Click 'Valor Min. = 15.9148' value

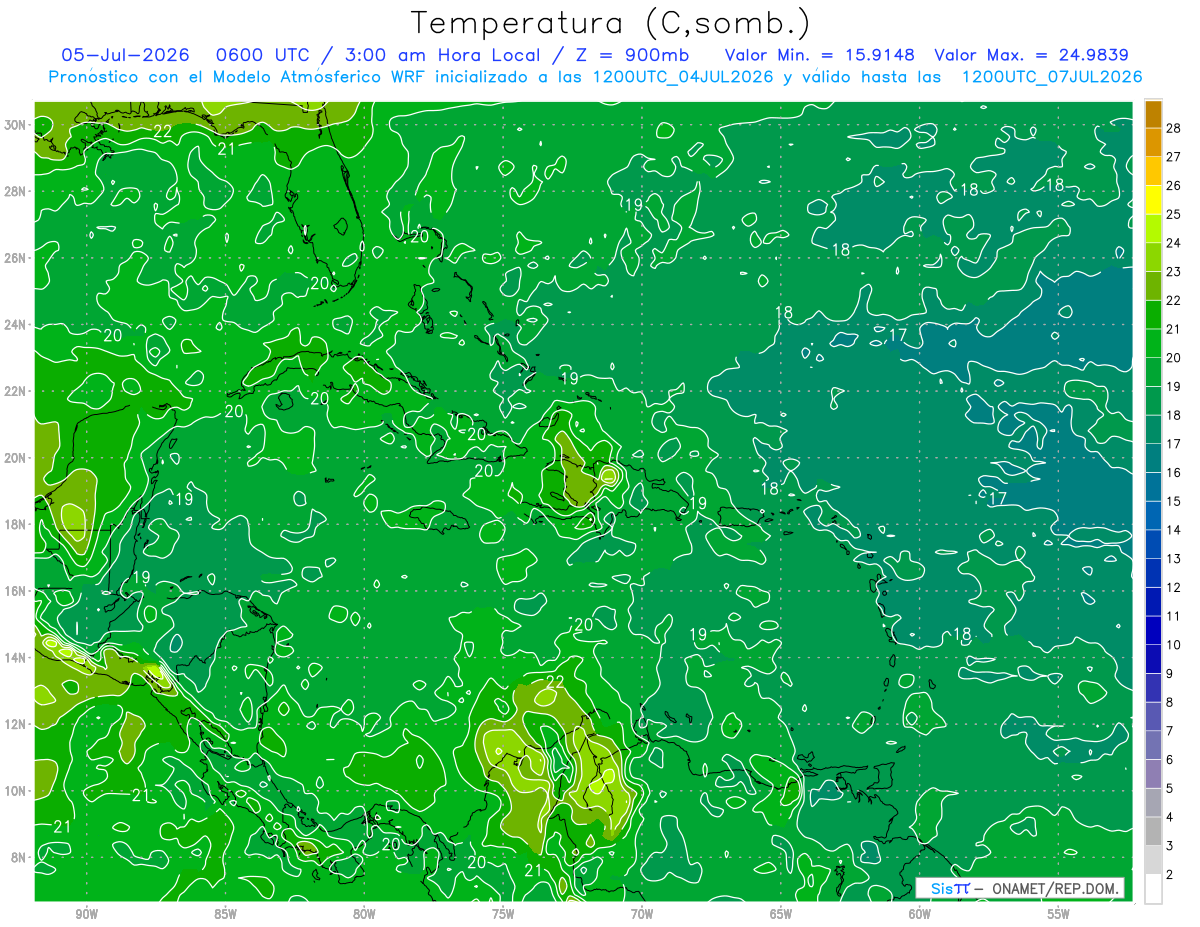click(819, 55)
